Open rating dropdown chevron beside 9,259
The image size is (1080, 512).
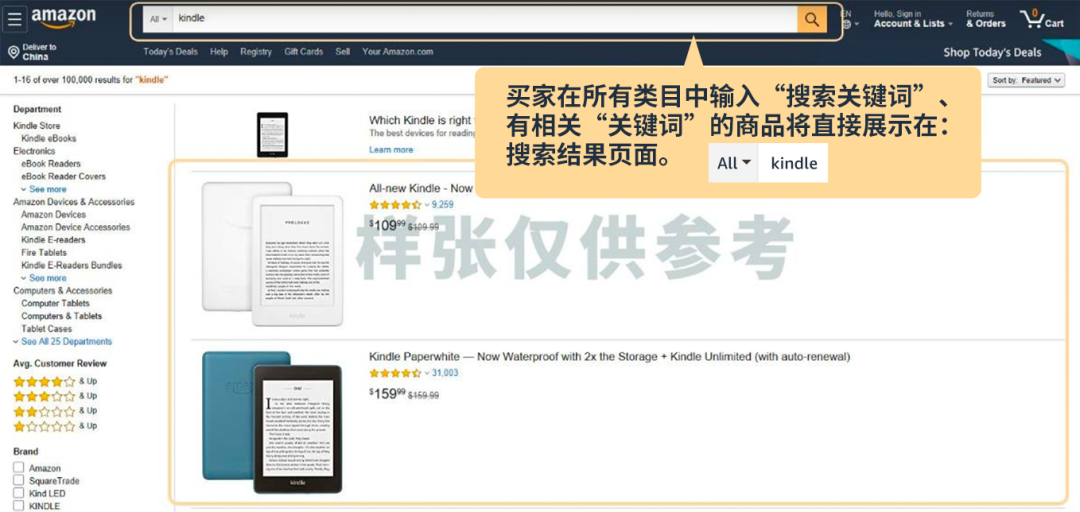click(x=426, y=205)
